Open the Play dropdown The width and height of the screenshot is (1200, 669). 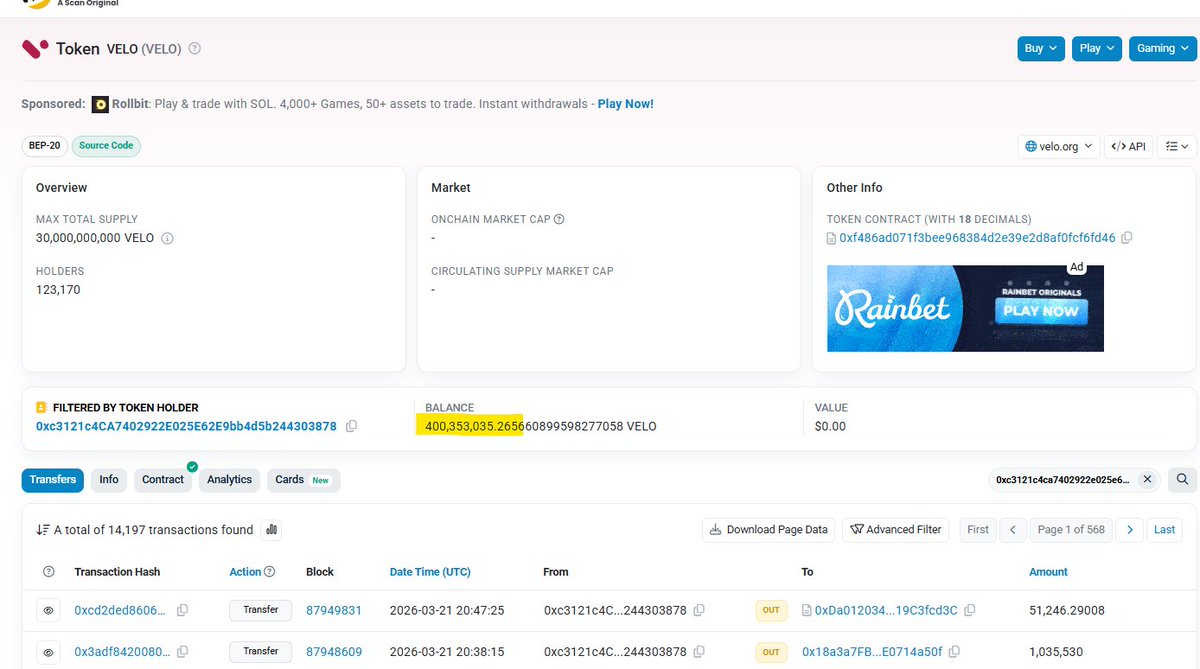click(1097, 48)
